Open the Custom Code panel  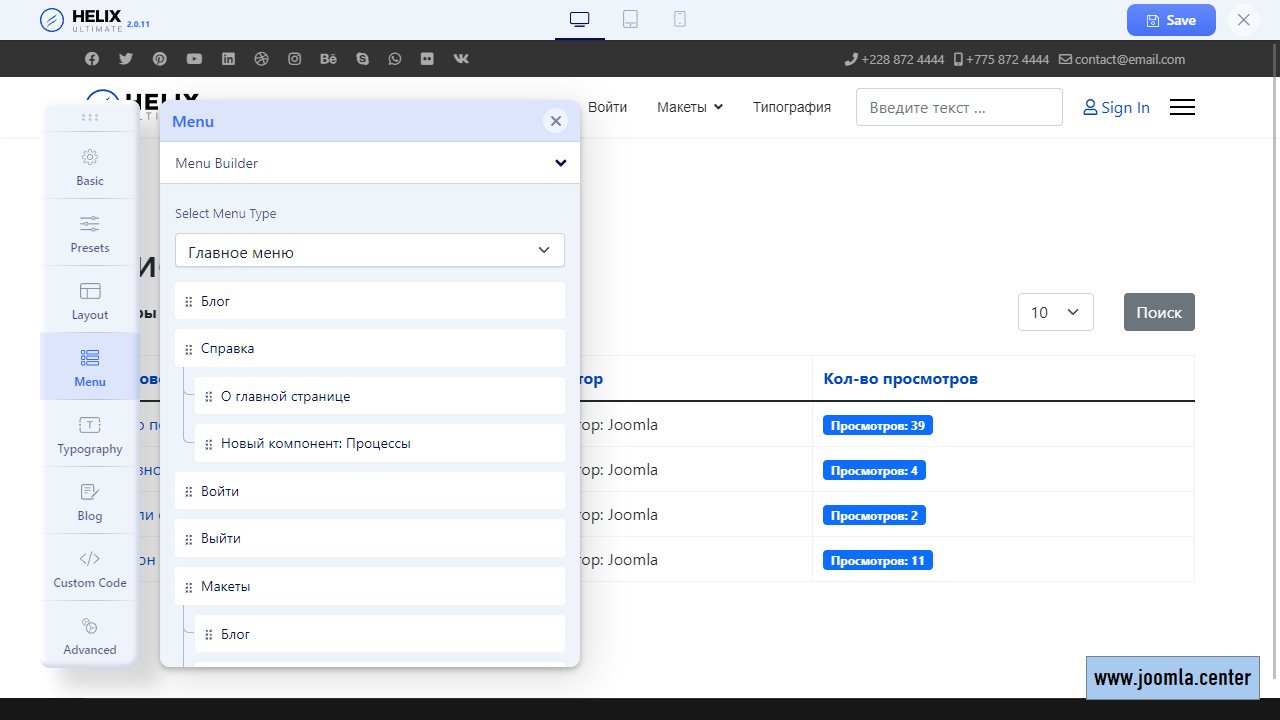pos(90,568)
